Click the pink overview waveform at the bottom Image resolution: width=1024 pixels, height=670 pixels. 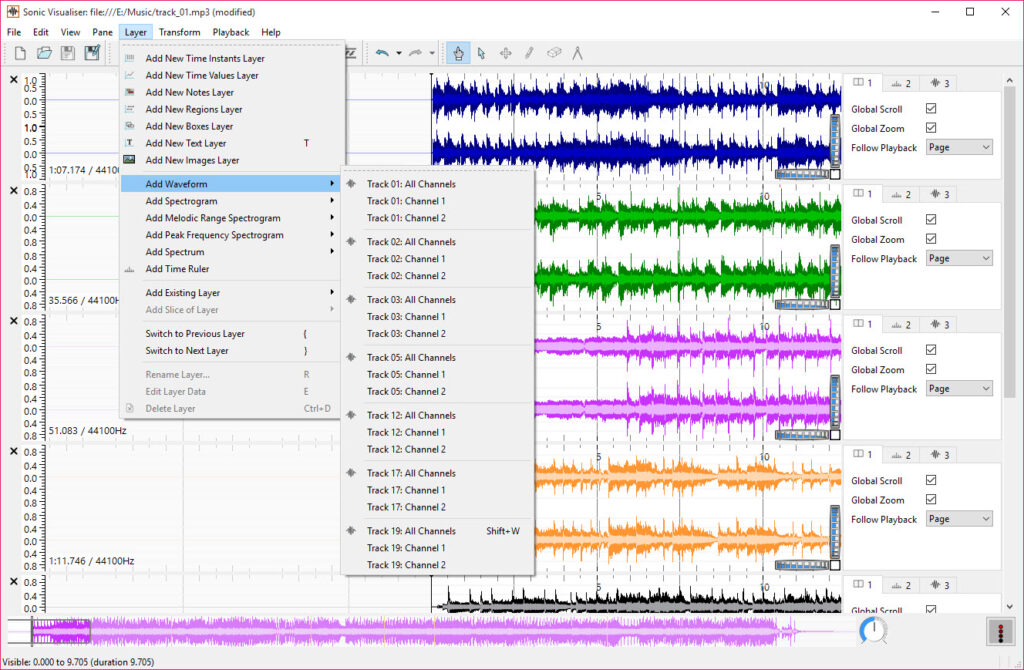pyautogui.click(x=431, y=632)
